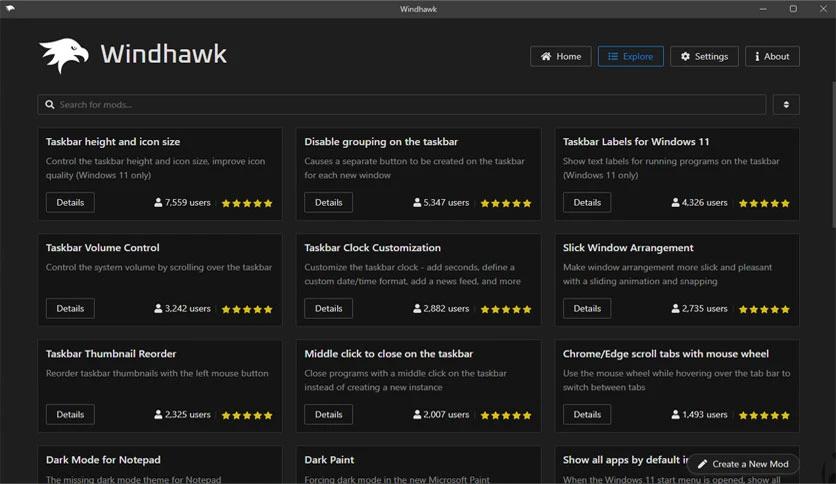The image size is (836, 484).
Task: Click the user icon beside 2,735 users
Action: point(676,309)
